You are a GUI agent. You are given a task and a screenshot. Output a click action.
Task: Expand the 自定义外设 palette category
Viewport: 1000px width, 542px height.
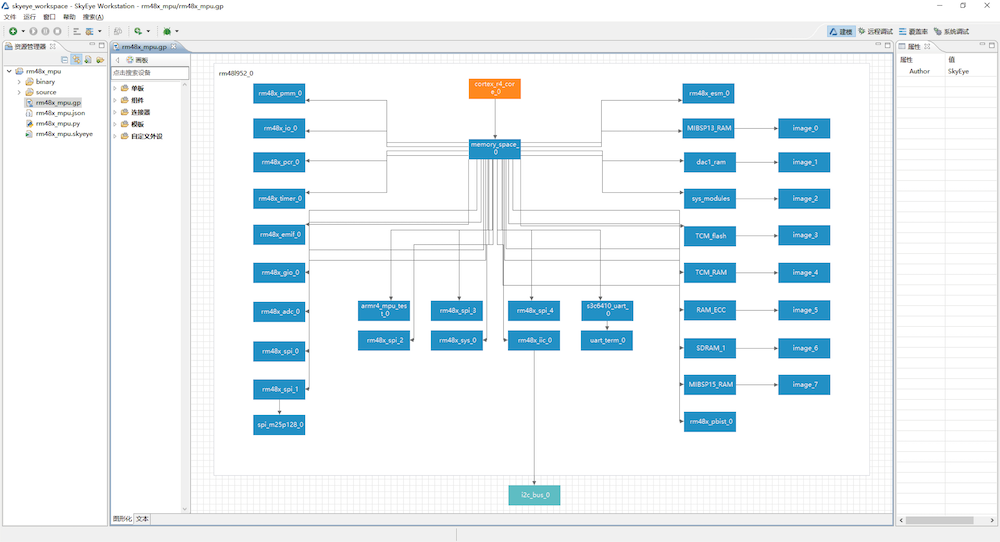(115, 136)
